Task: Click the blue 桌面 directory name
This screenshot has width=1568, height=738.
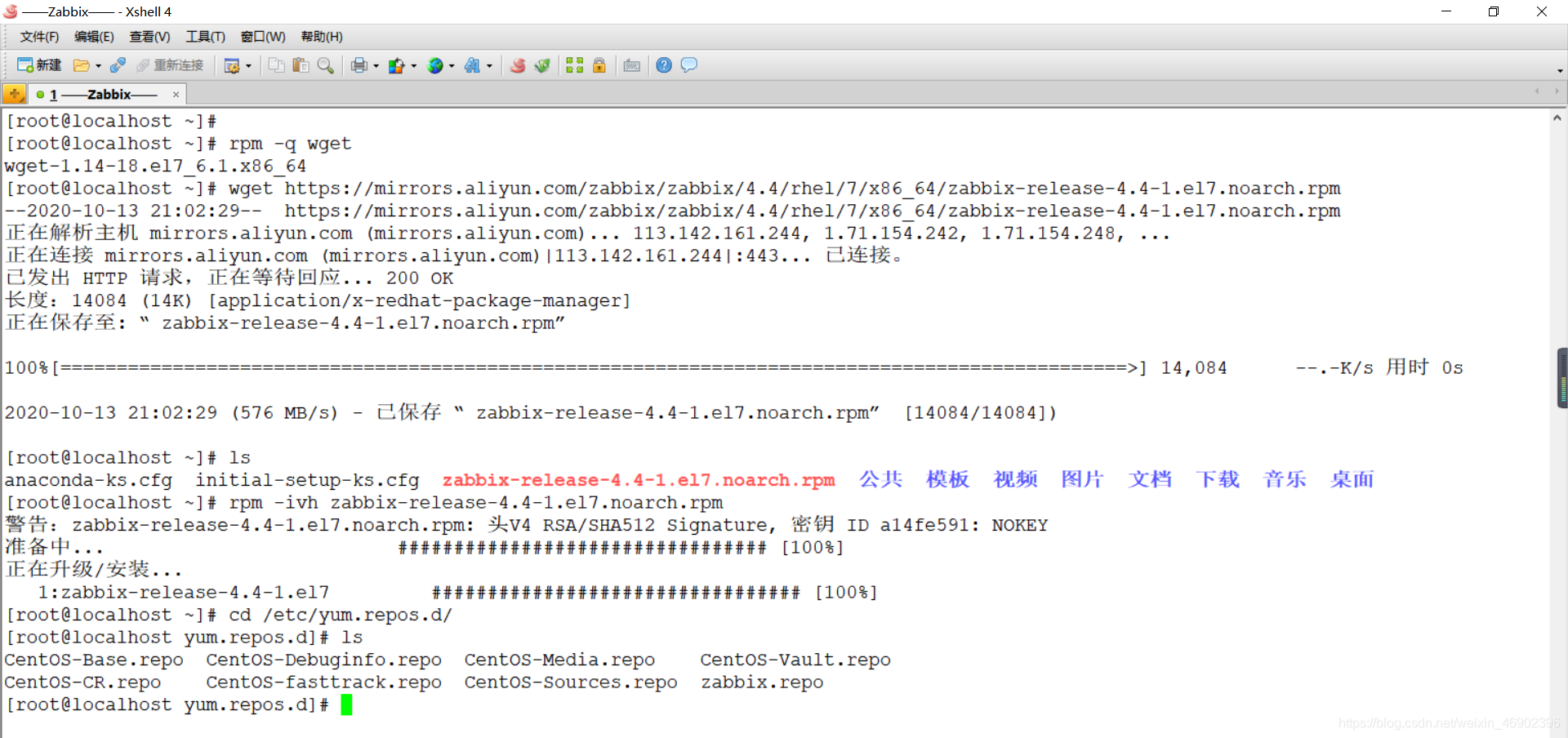Action: coord(1352,479)
